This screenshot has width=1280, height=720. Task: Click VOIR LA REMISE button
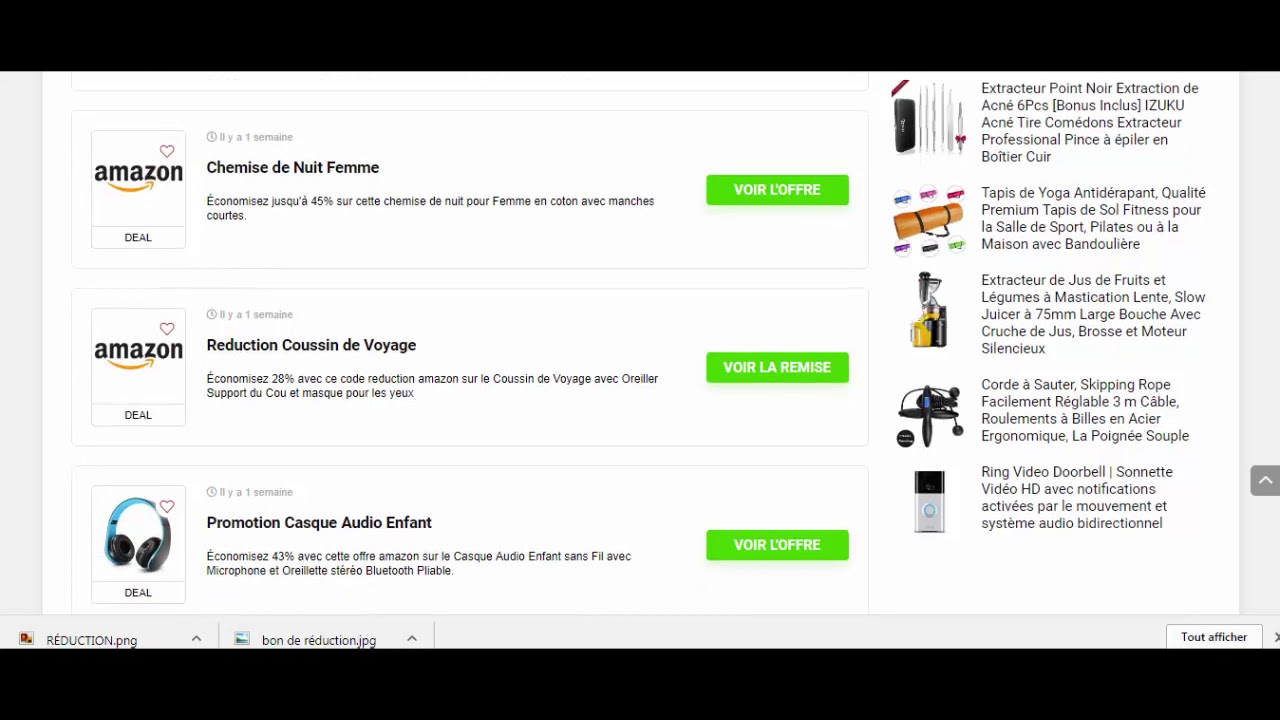(x=777, y=367)
